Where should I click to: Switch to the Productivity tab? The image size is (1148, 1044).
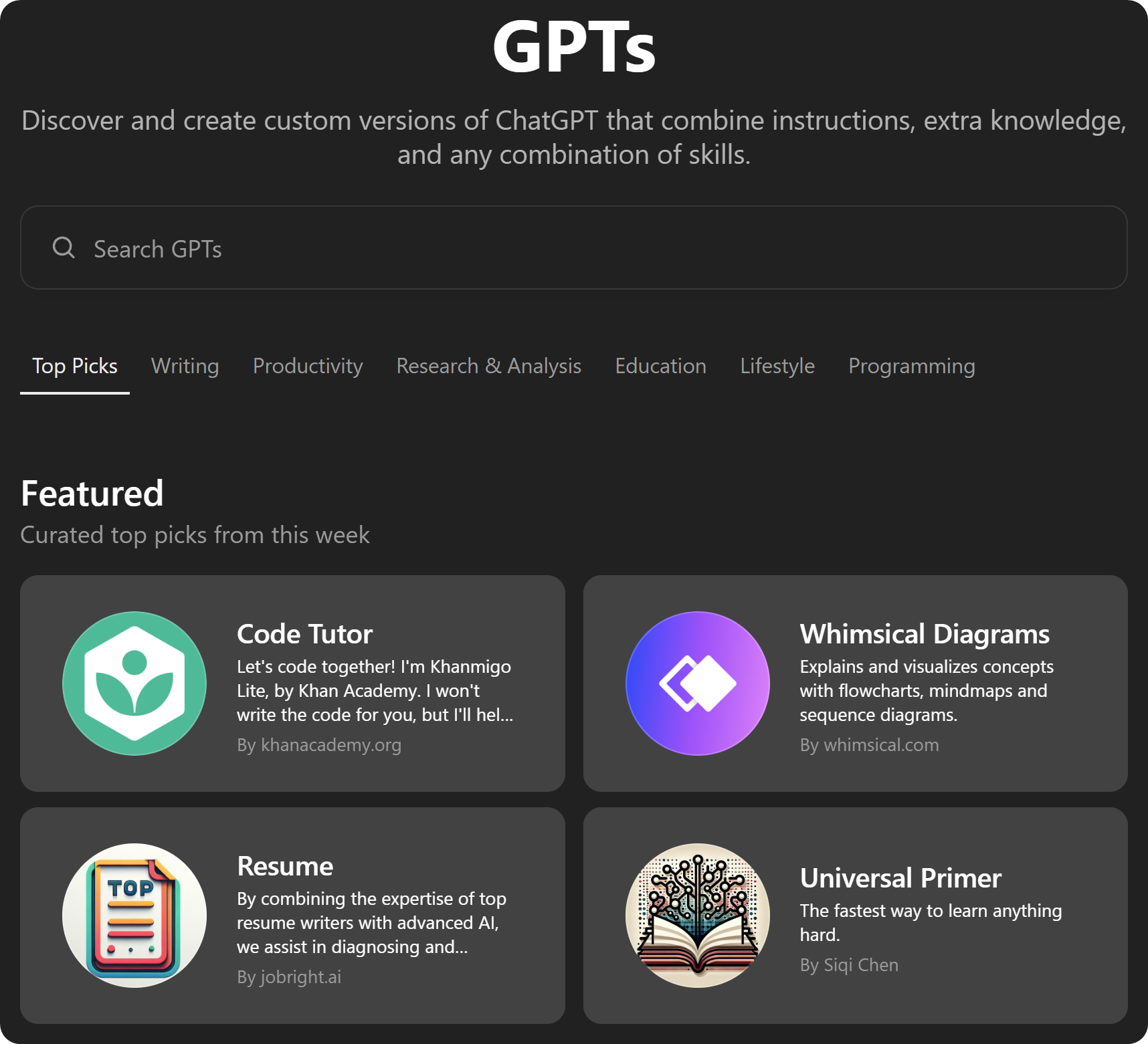coord(307,366)
